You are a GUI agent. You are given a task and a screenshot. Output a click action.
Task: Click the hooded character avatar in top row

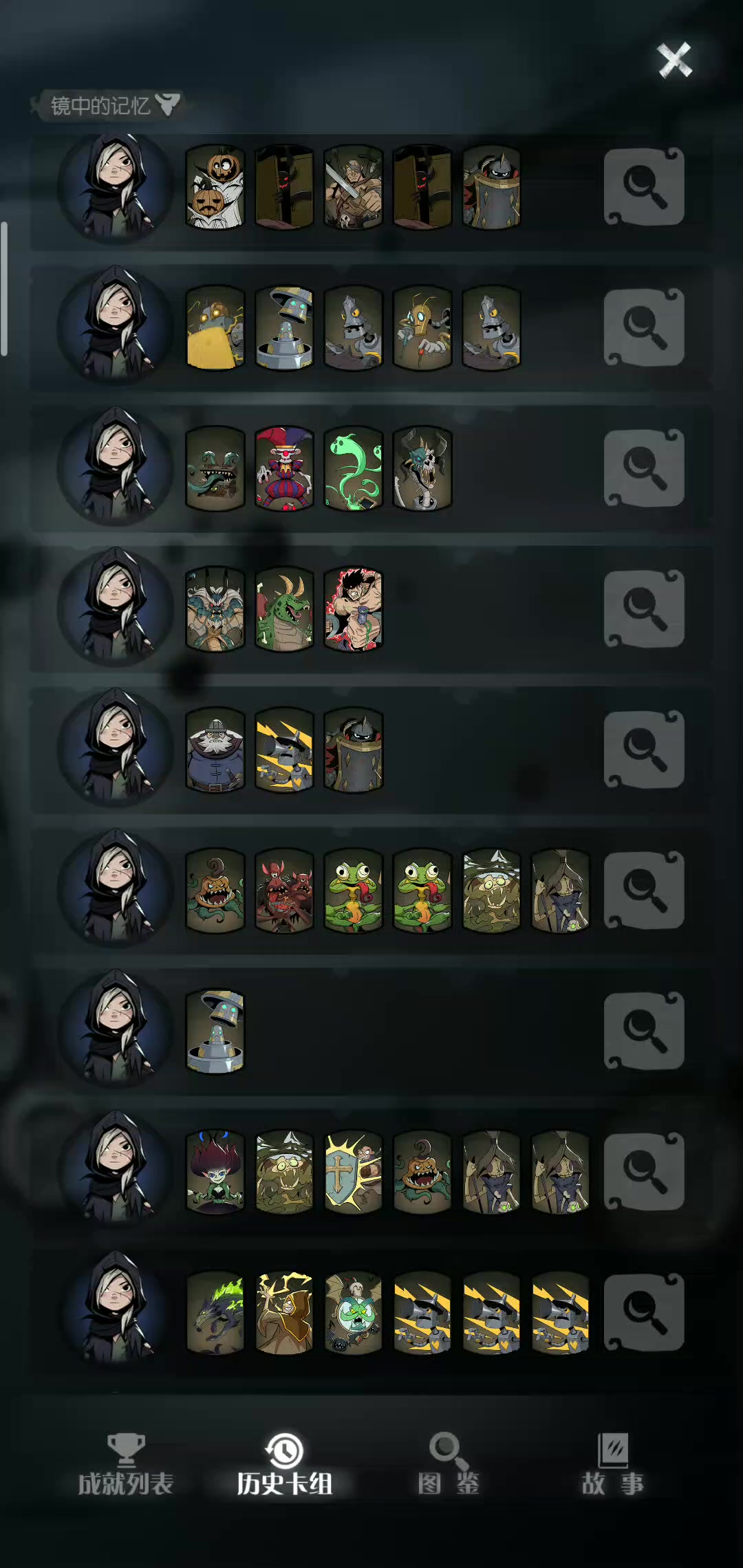click(116, 187)
